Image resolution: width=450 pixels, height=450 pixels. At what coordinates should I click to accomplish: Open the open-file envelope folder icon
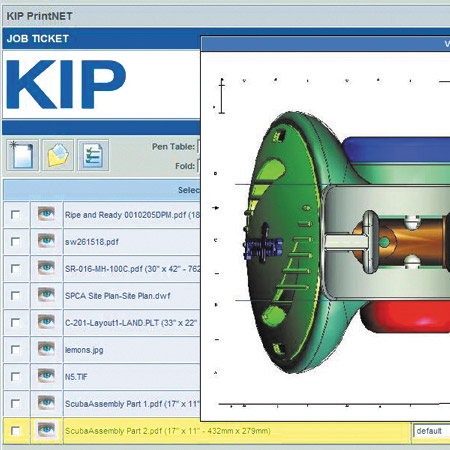tap(58, 155)
